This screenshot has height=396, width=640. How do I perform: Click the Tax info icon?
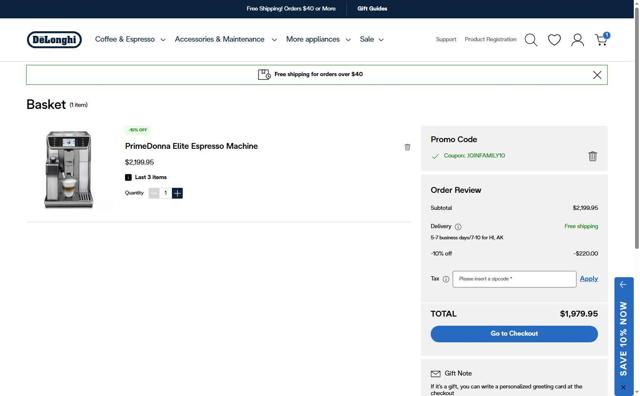(x=446, y=279)
